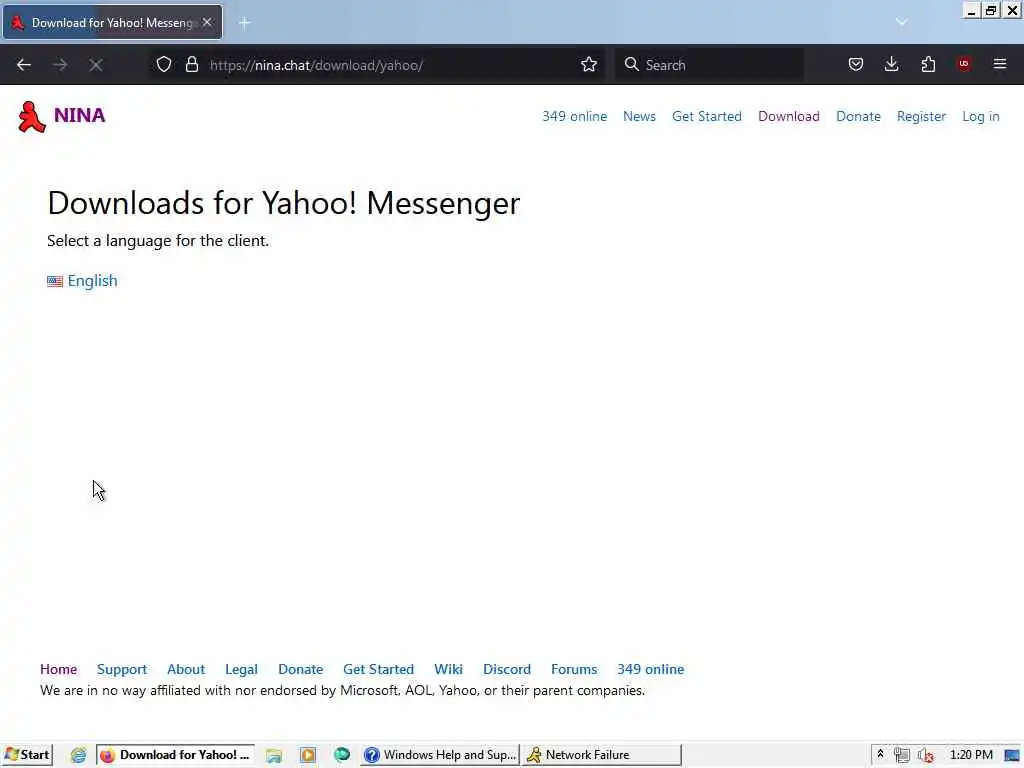Open the footer Home link

(58, 669)
